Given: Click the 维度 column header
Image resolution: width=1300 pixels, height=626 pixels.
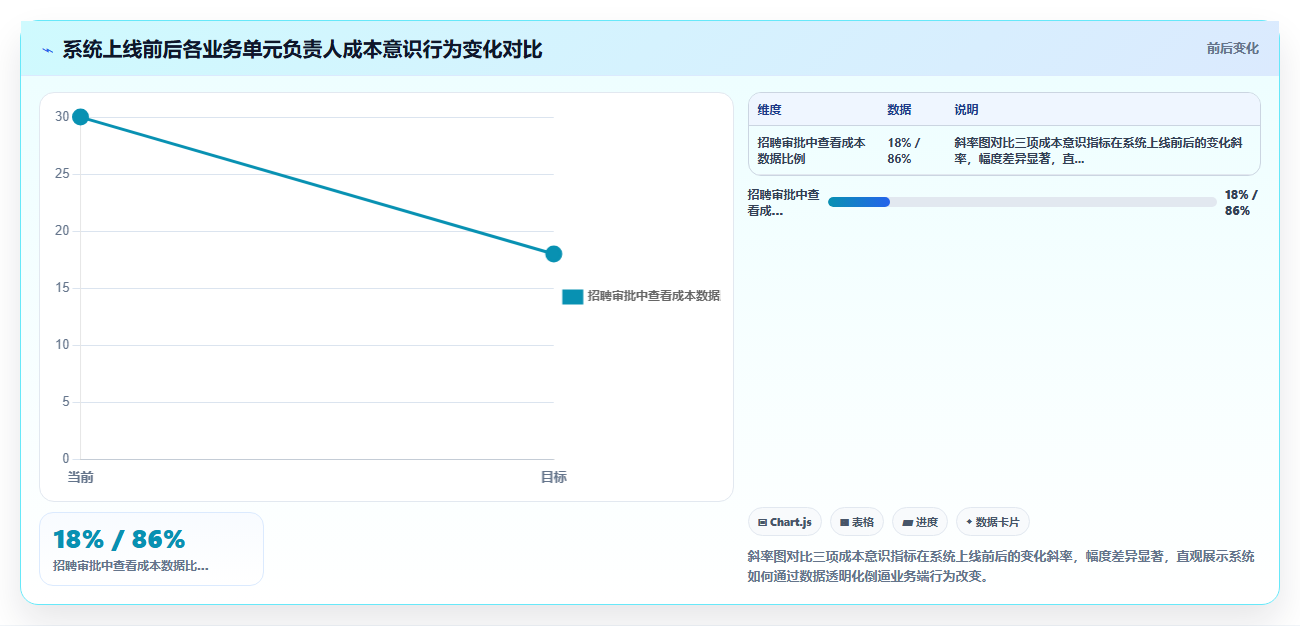Looking at the screenshot, I should 769,109.
